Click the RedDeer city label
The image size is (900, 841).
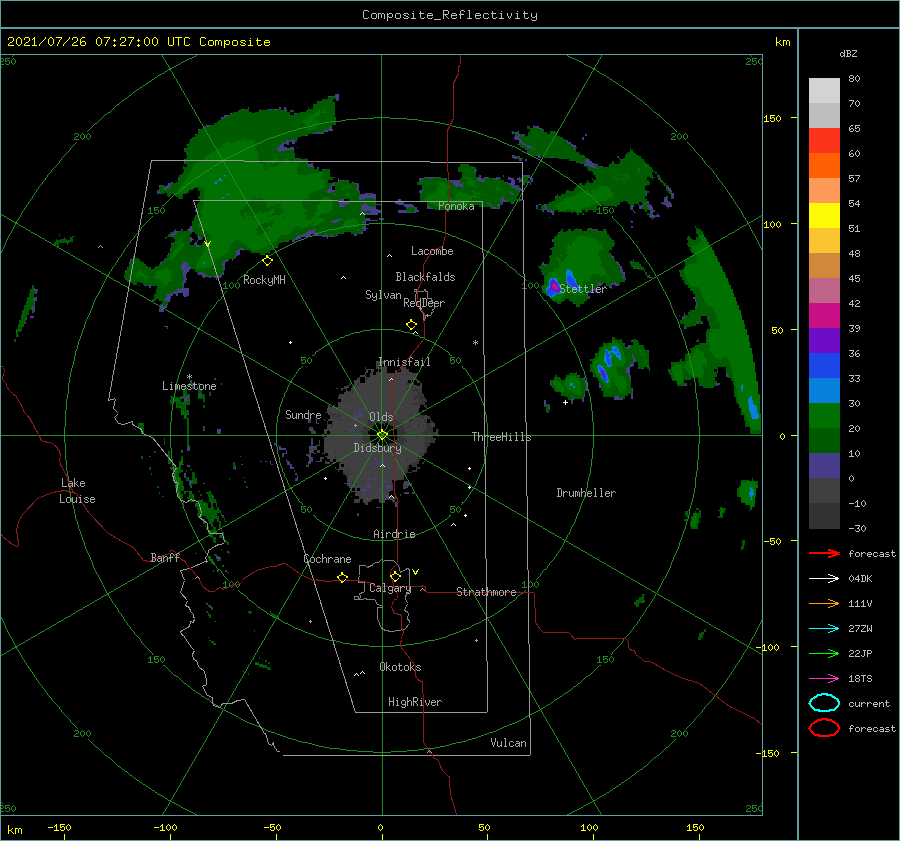(x=424, y=303)
